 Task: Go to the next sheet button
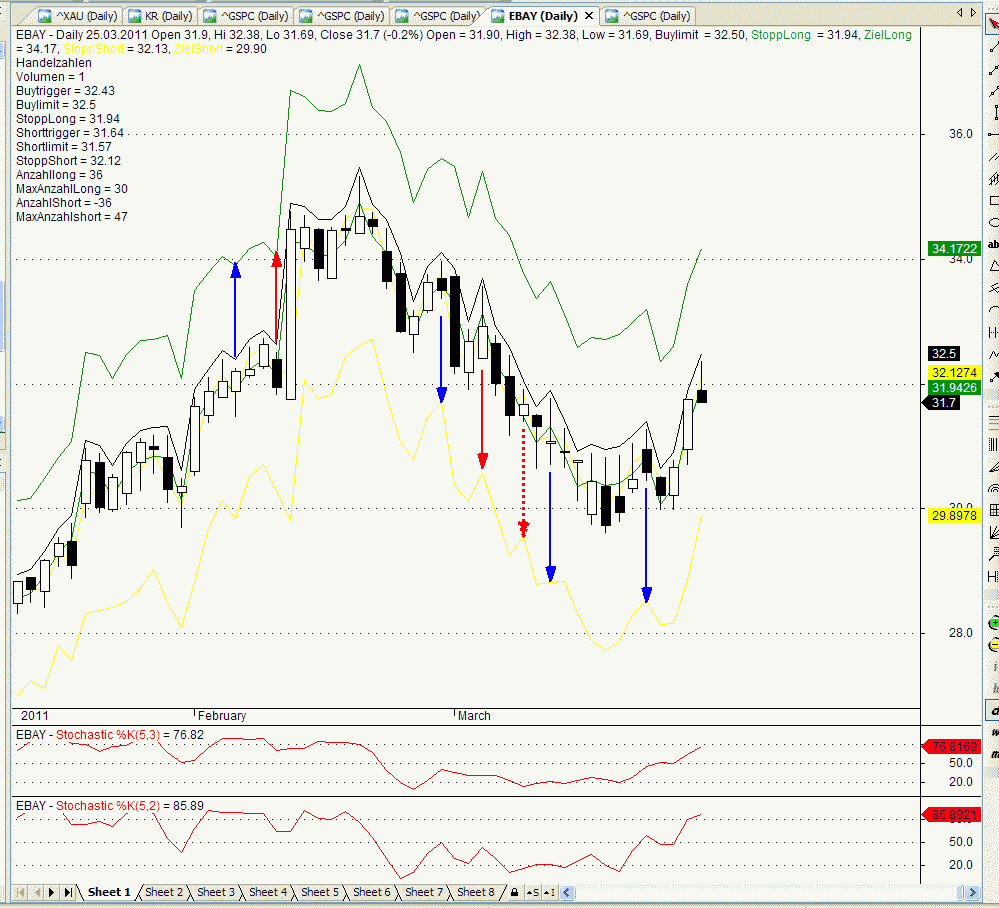point(52,892)
